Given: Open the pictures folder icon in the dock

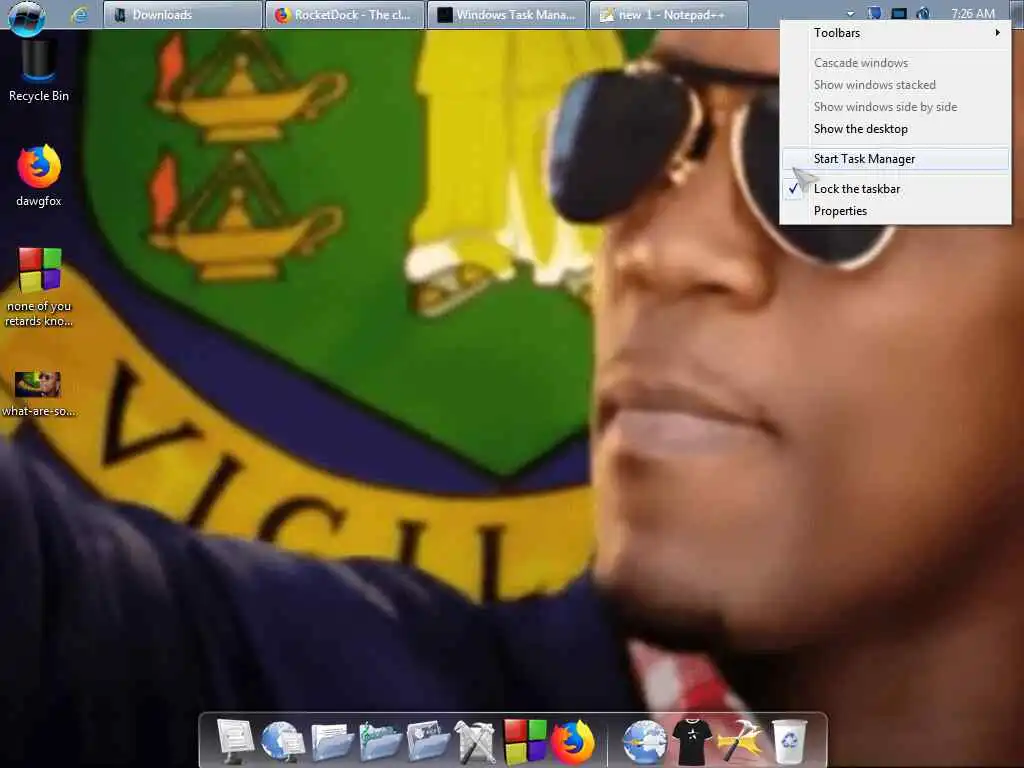Looking at the screenshot, I should coord(428,741).
